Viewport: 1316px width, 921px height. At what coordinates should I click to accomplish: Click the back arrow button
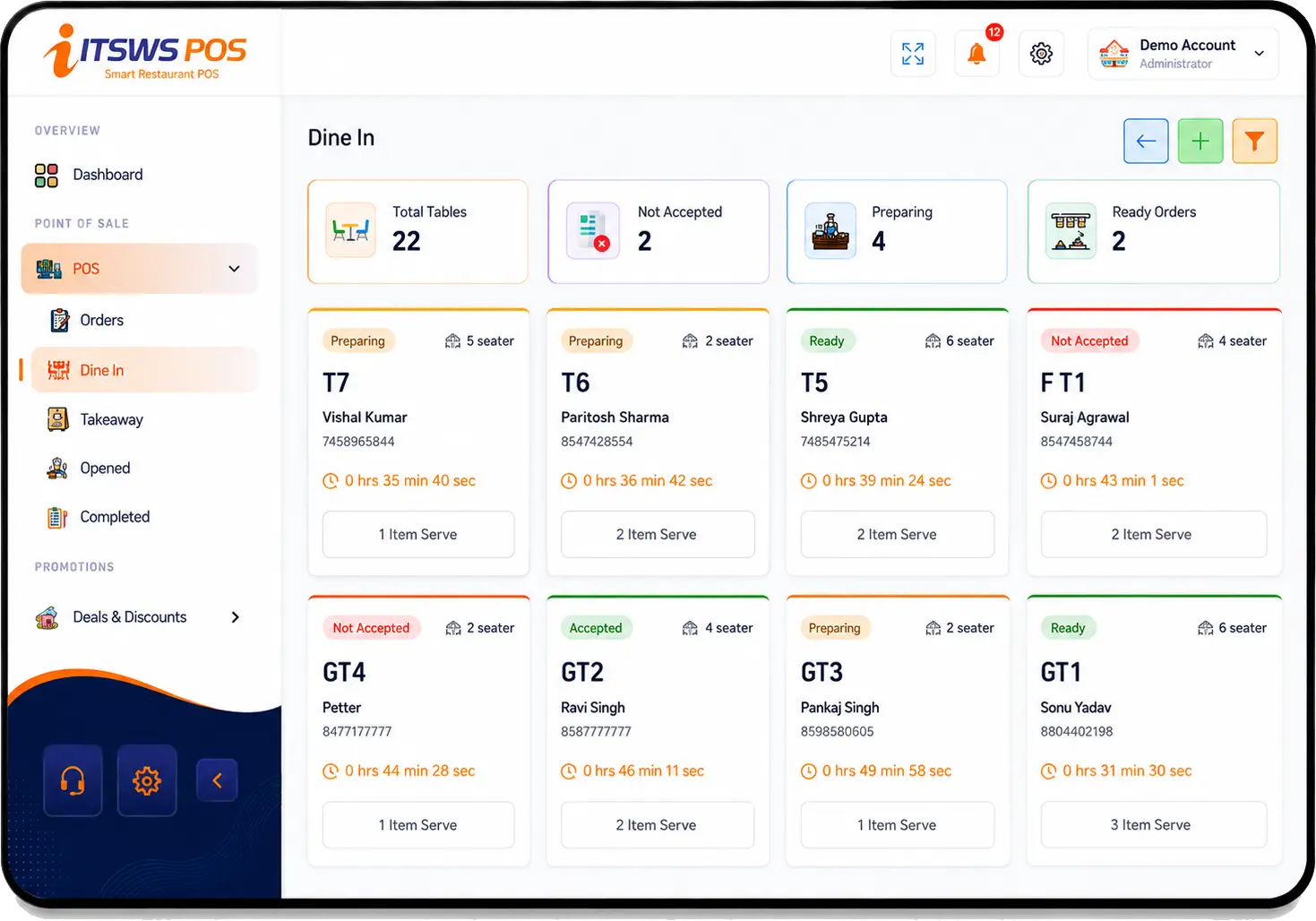pos(1146,141)
